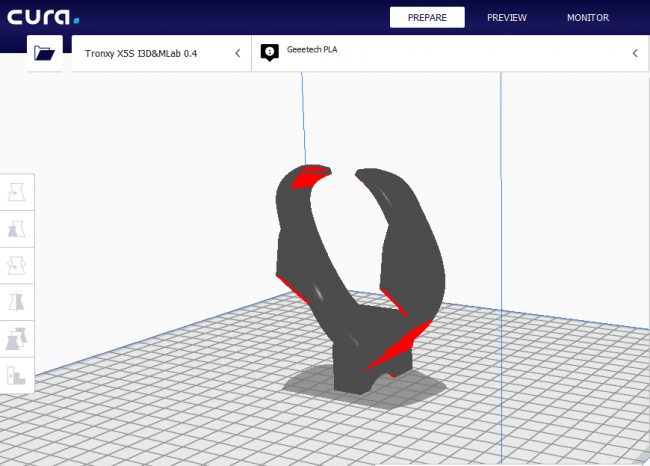Click the extruder material icon
The image size is (650, 466).
[268, 53]
